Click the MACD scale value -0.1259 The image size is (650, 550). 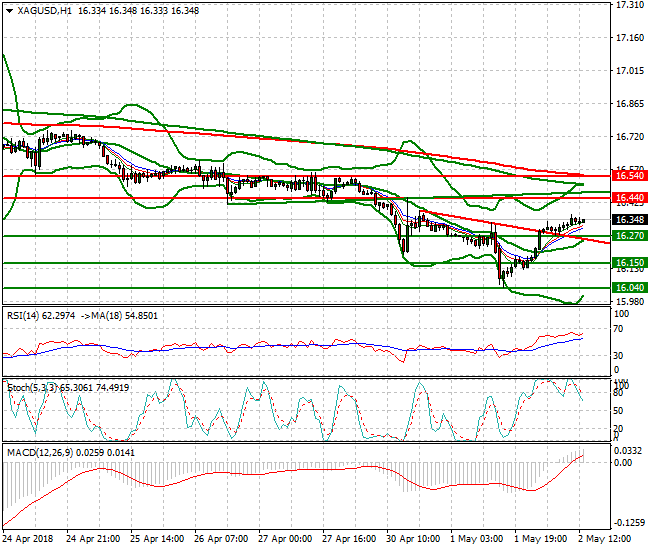click(630, 523)
